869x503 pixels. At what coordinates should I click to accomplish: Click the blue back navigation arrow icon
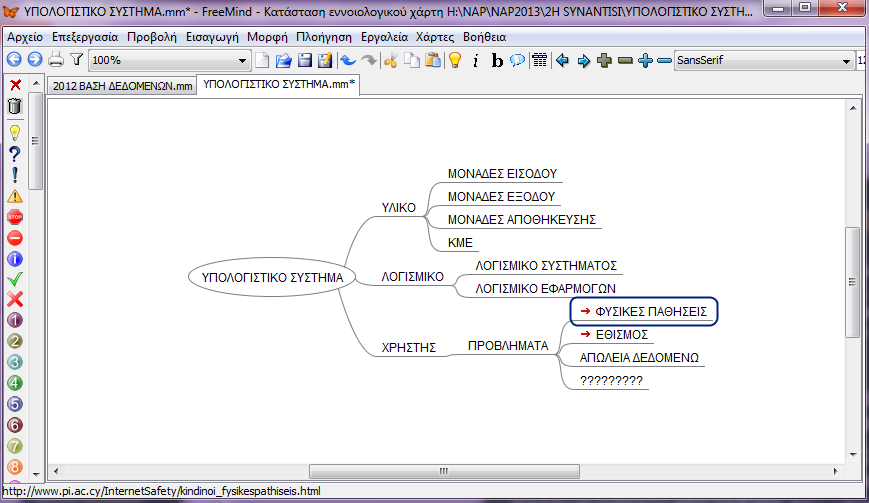coord(14,60)
